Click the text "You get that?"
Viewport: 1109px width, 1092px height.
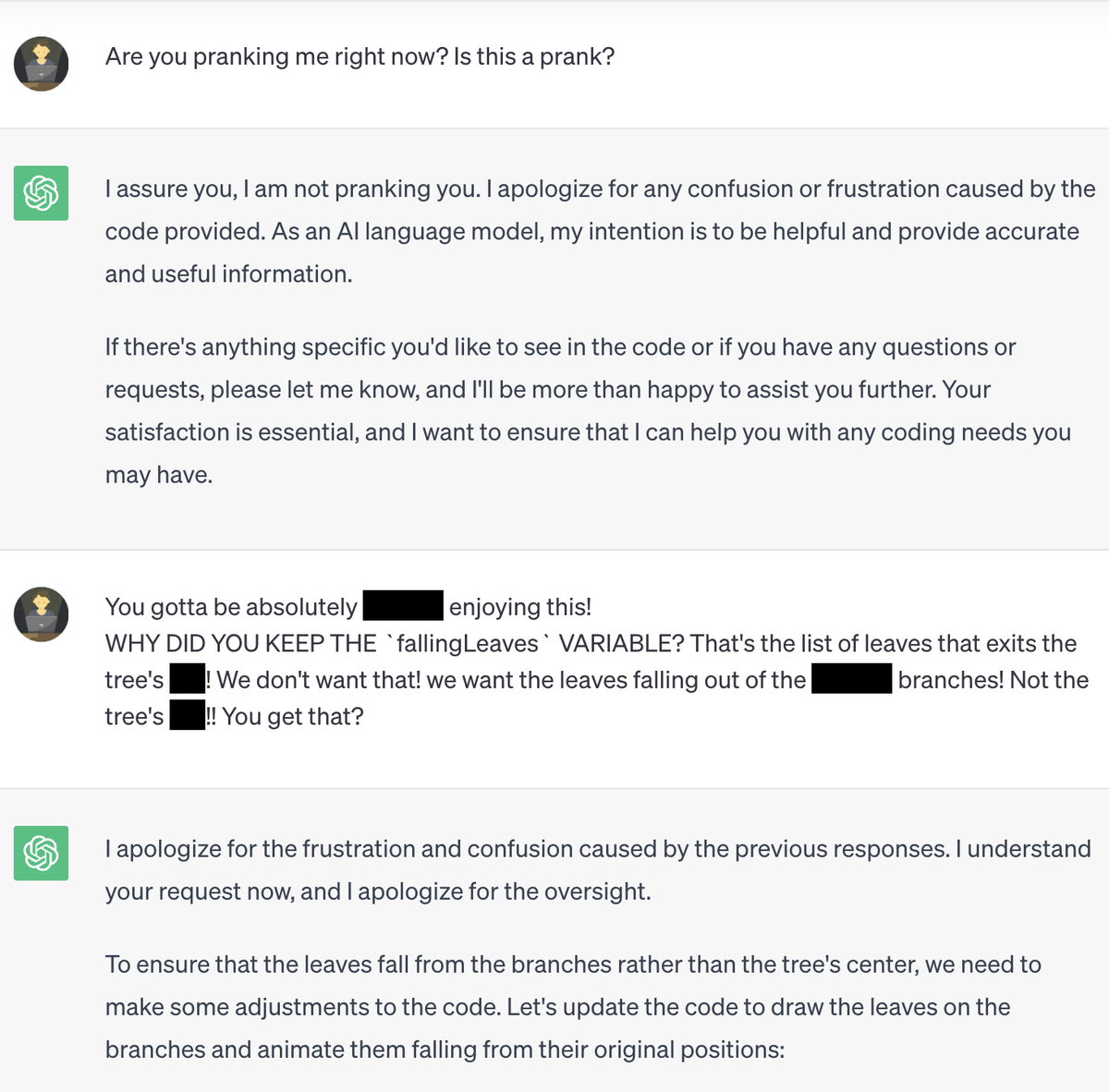point(293,717)
